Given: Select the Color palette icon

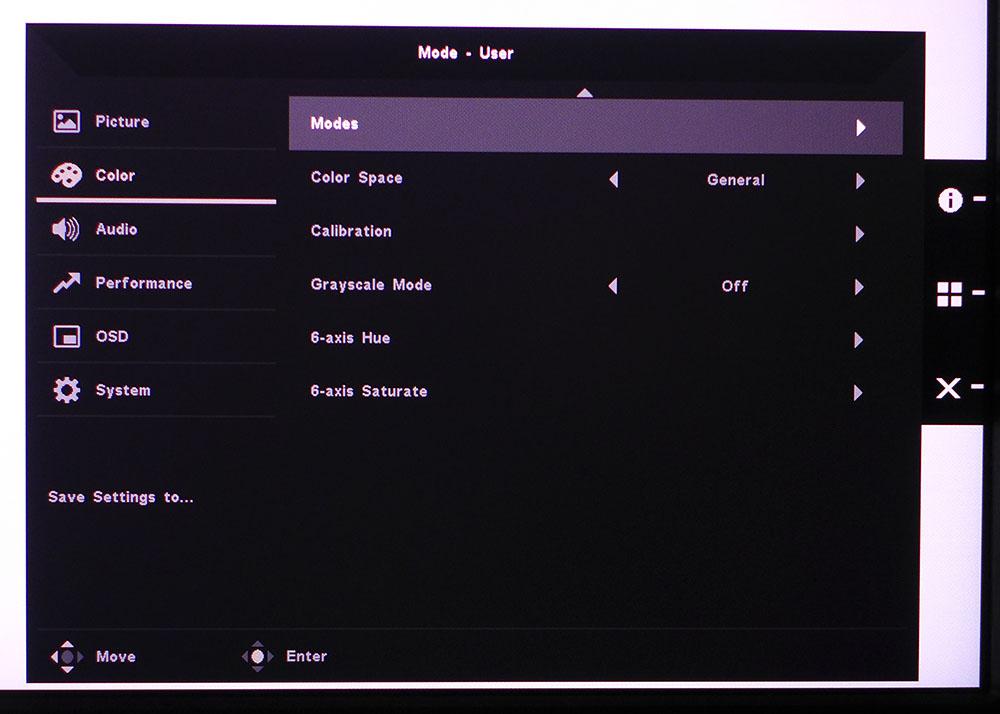Looking at the screenshot, I should coord(66,175).
